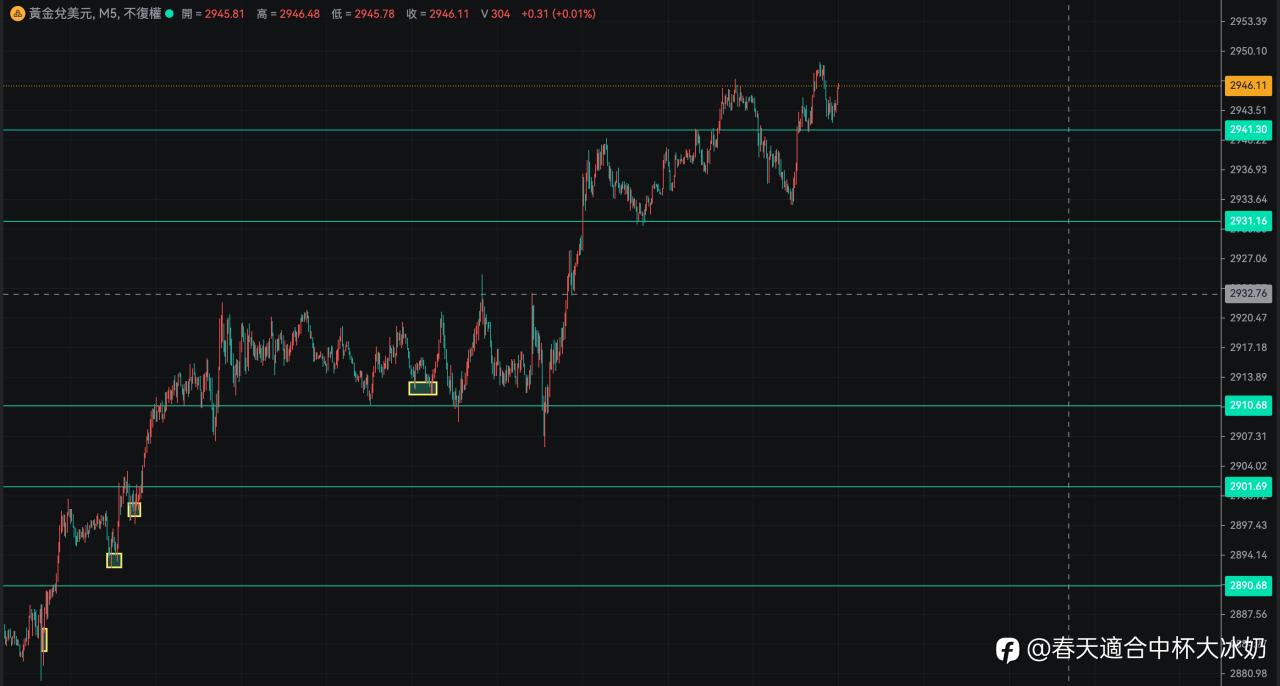Click the 2901.69 green price label

click(x=1248, y=487)
